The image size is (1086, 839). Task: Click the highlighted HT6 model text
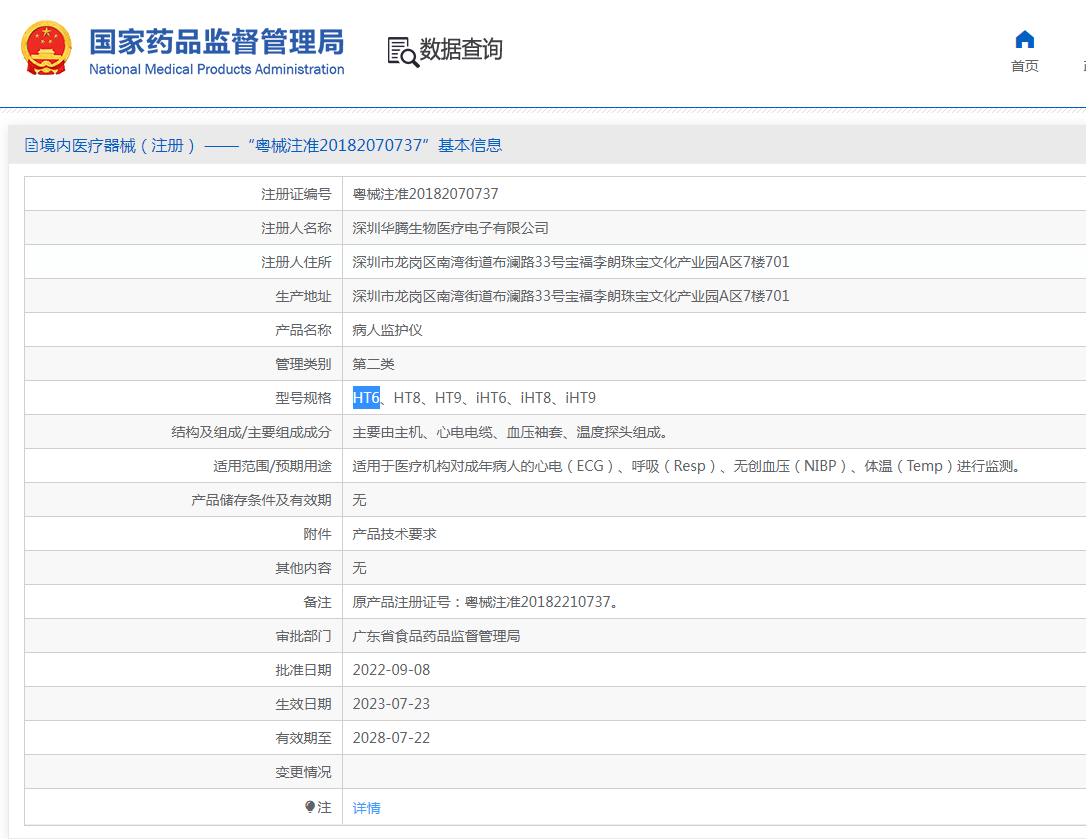366,398
